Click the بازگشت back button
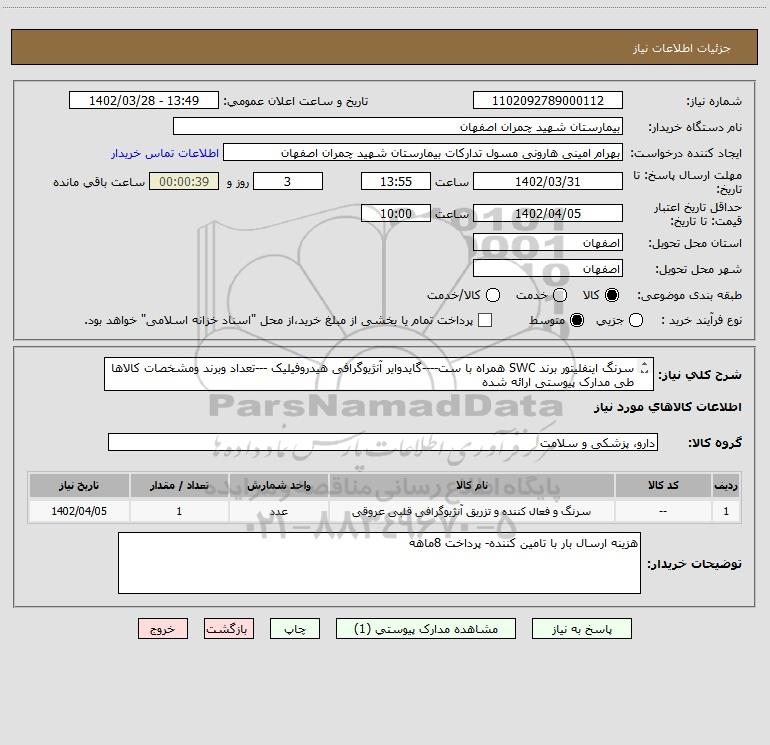 tap(229, 629)
